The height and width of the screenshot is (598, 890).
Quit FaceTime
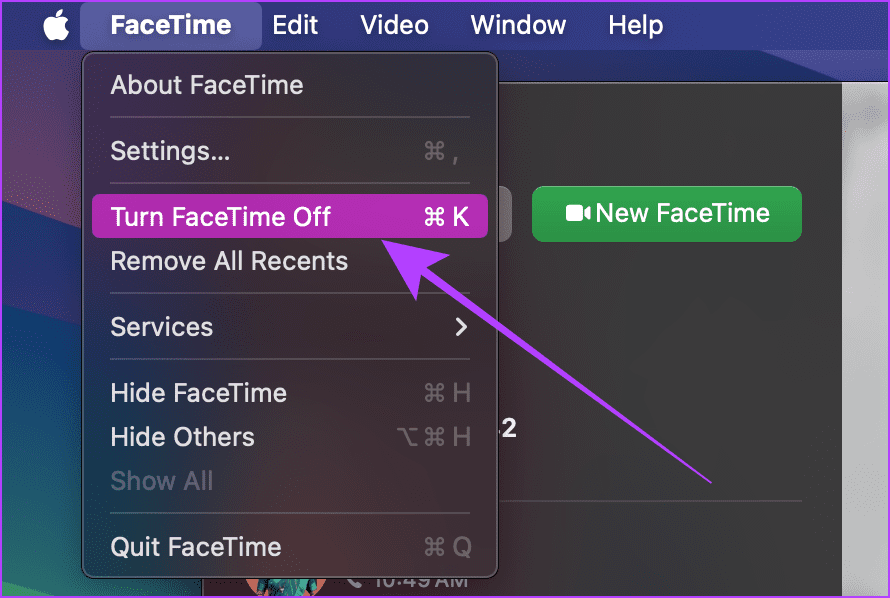[195, 547]
